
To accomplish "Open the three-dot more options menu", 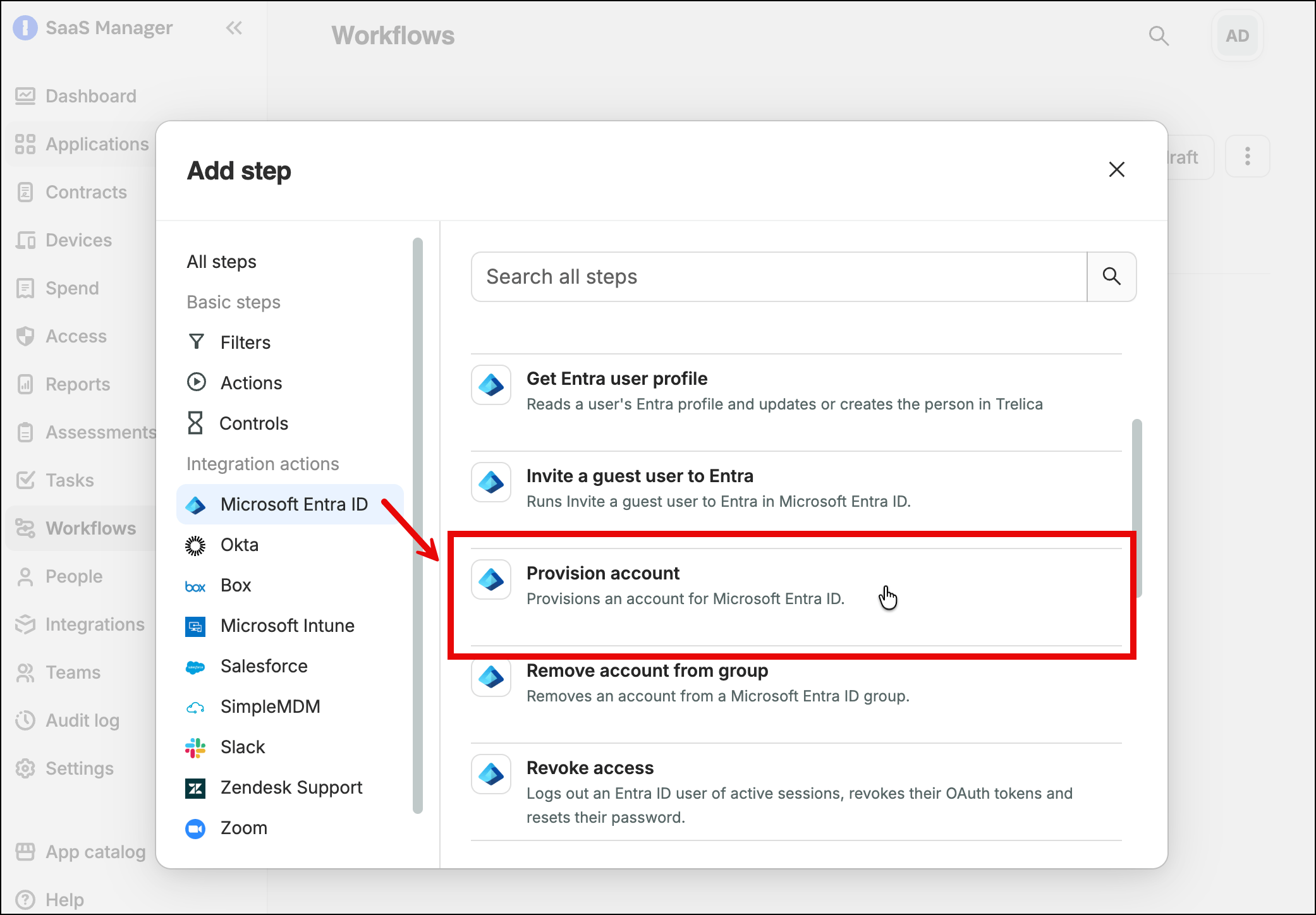I will click(1247, 156).
